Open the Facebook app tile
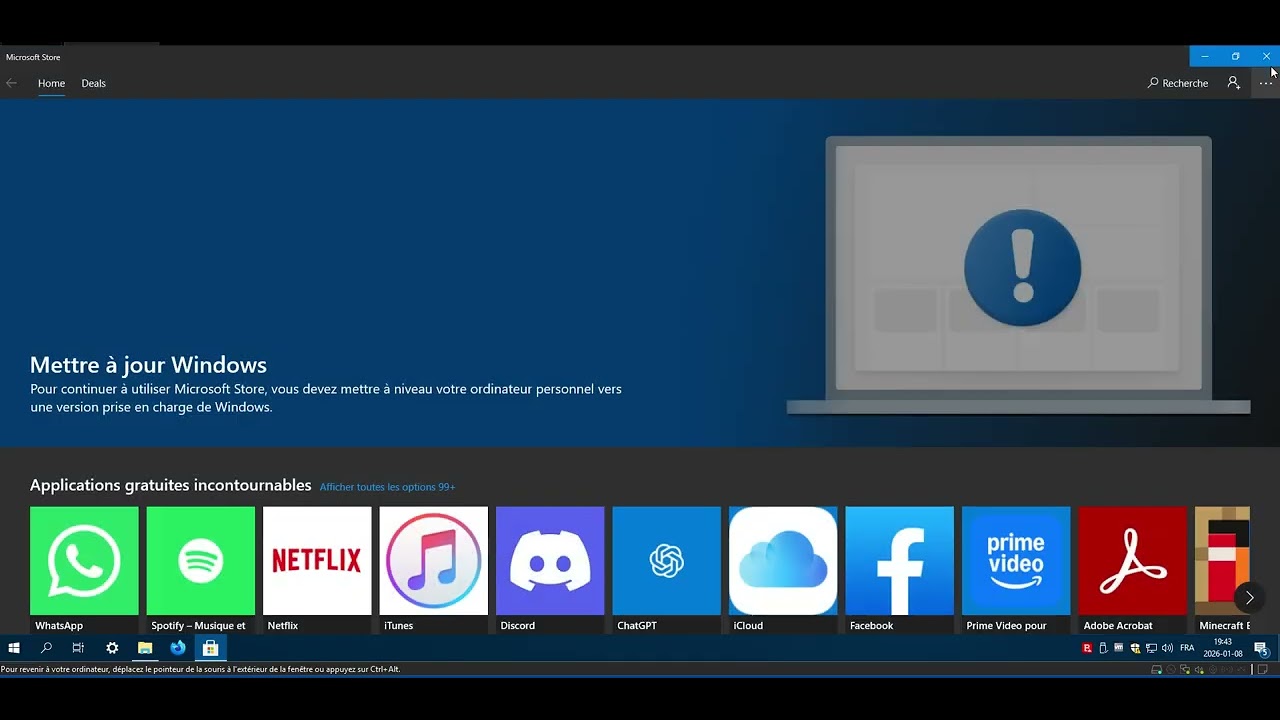1280x720 pixels. [x=900, y=569]
